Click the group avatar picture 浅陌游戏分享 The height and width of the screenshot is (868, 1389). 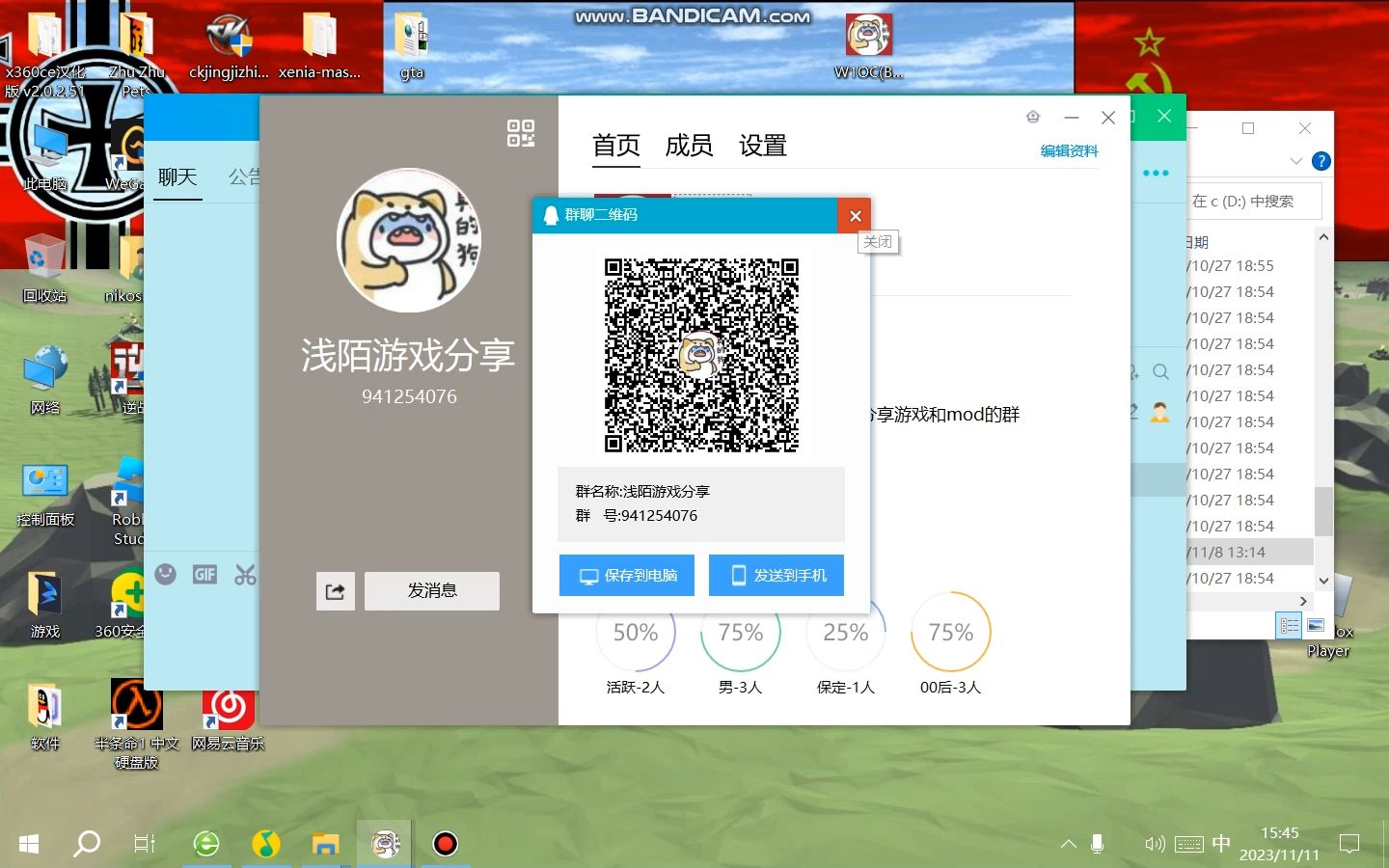(409, 240)
